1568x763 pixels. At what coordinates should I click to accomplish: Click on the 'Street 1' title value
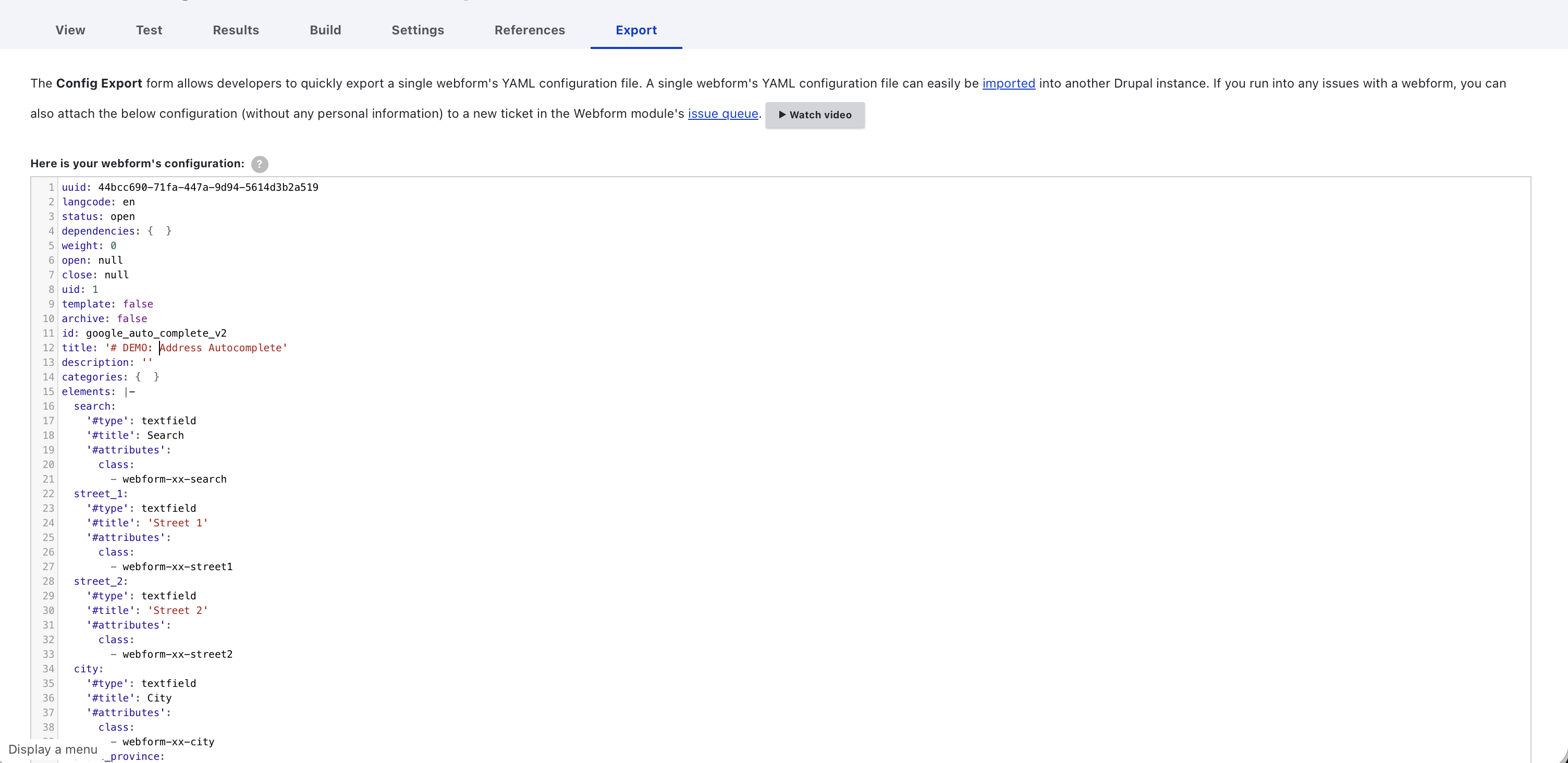point(177,523)
